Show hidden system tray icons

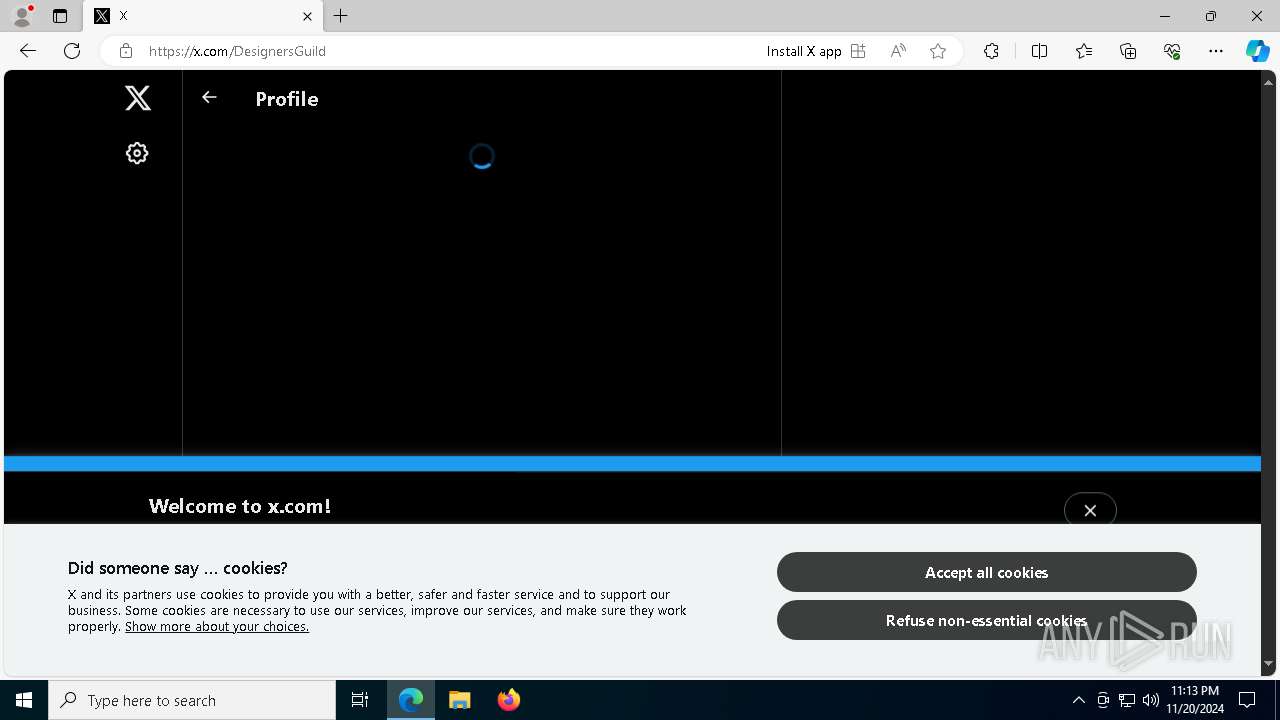click(x=1078, y=700)
